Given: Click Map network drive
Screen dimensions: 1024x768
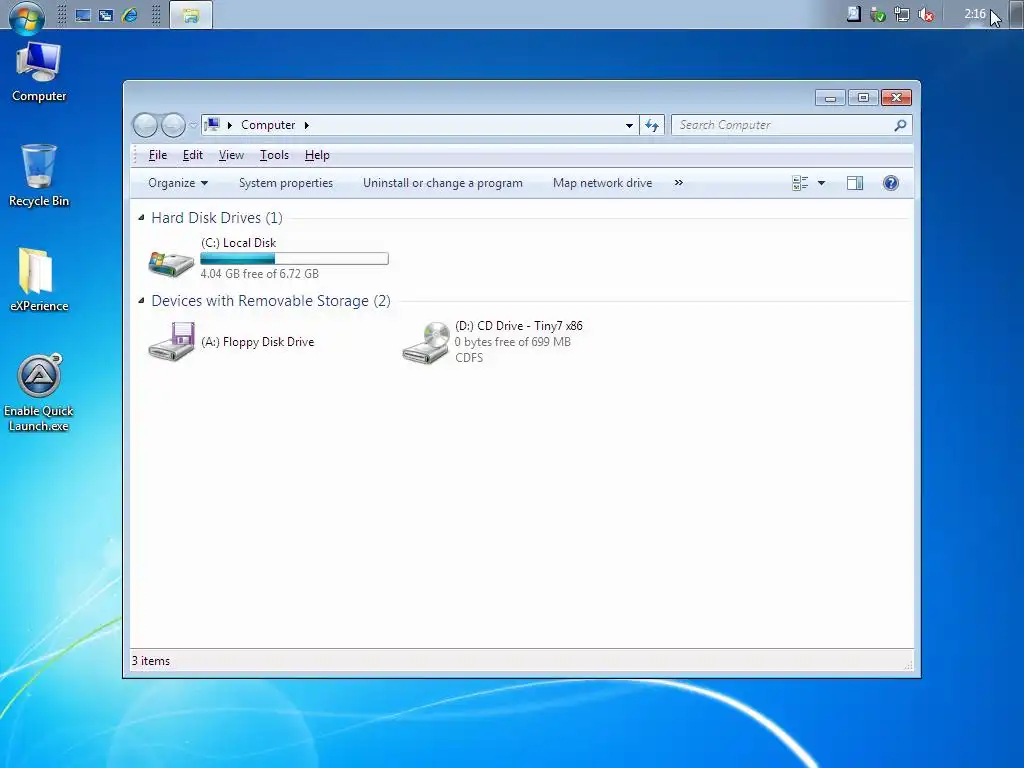Looking at the screenshot, I should pyautogui.click(x=602, y=183).
